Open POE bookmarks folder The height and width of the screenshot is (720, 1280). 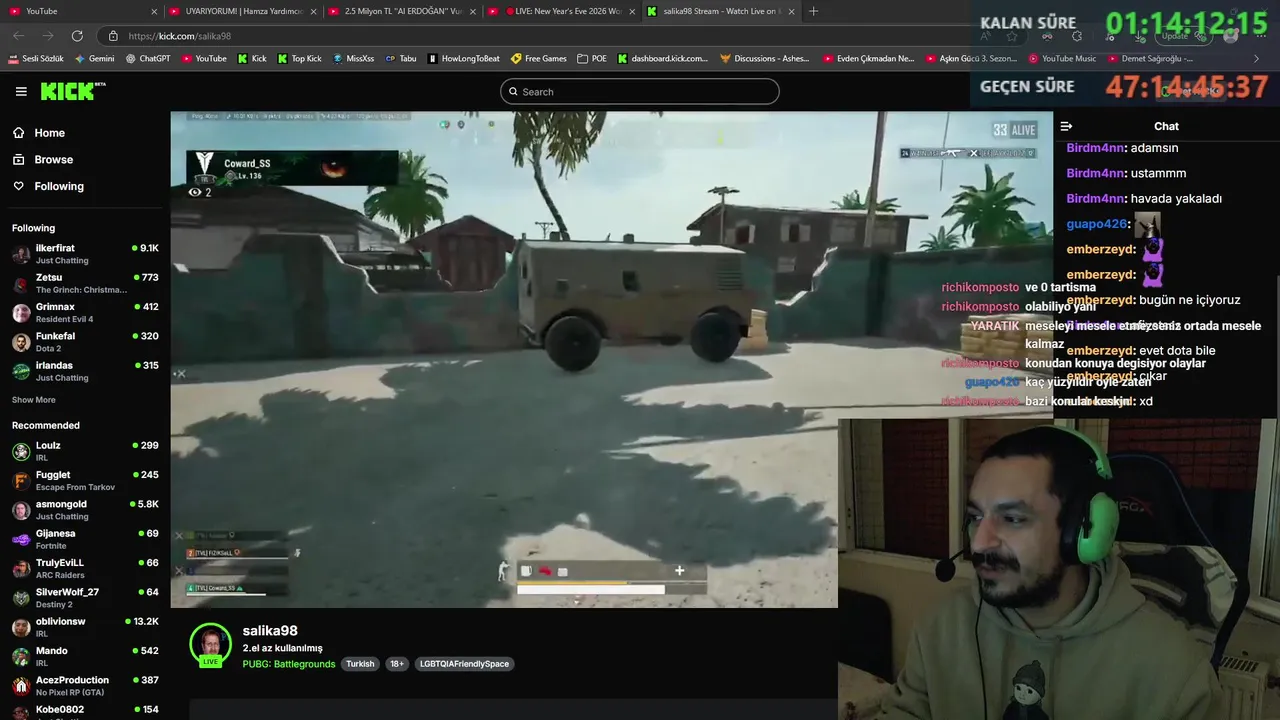(592, 59)
